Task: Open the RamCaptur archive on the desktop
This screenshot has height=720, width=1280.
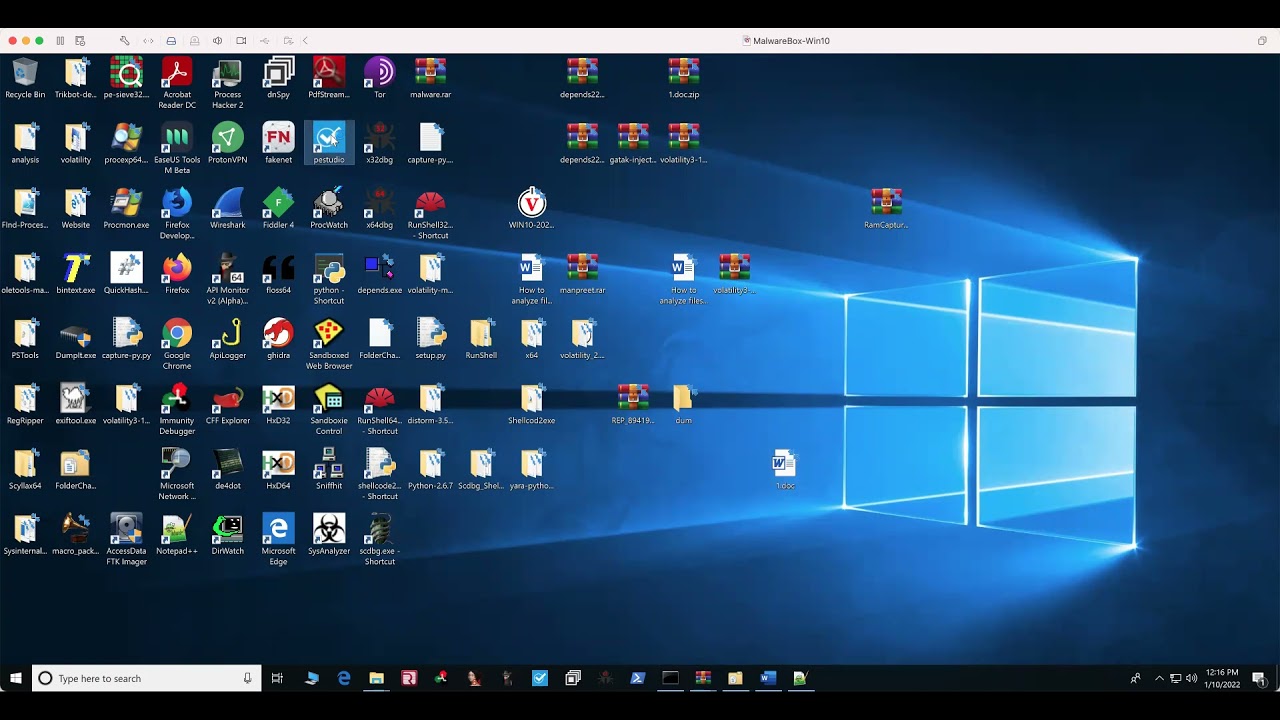Action: pyautogui.click(x=886, y=208)
